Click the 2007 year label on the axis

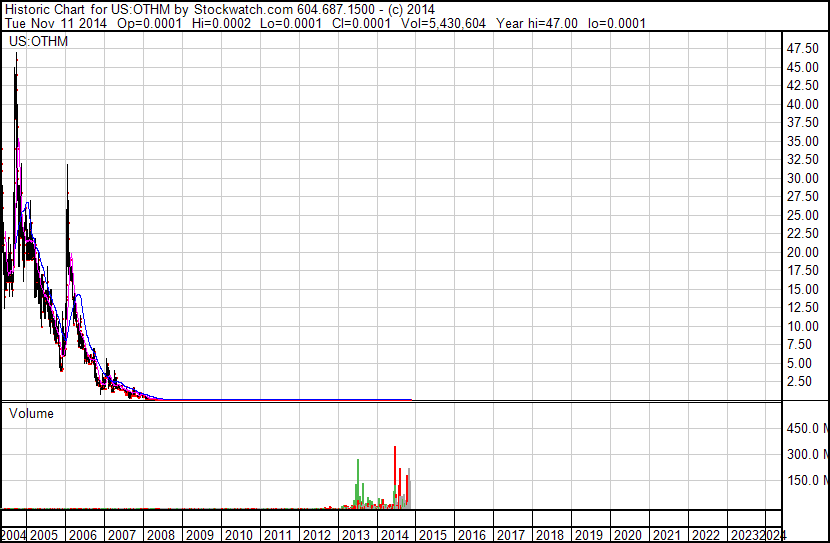click(x=122, y=535)
